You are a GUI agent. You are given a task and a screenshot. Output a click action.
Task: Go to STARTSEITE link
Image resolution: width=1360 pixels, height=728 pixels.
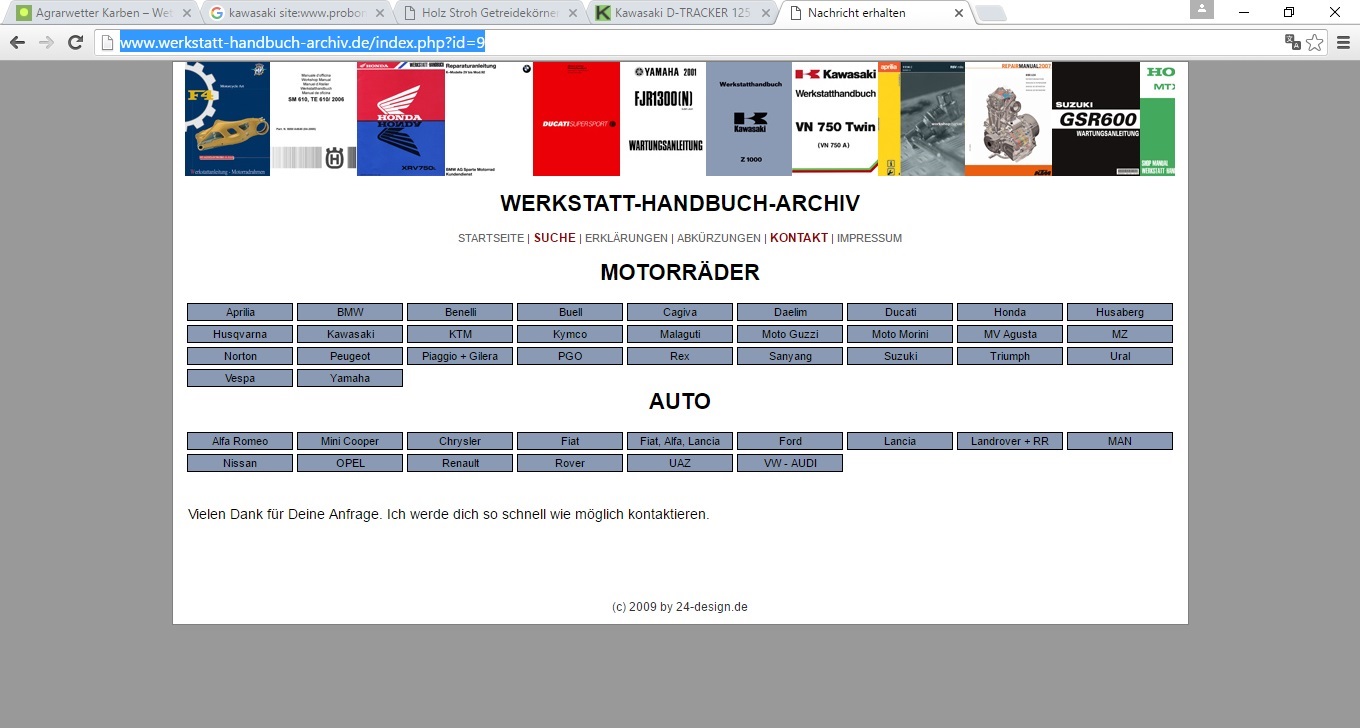tap(491, 238)
